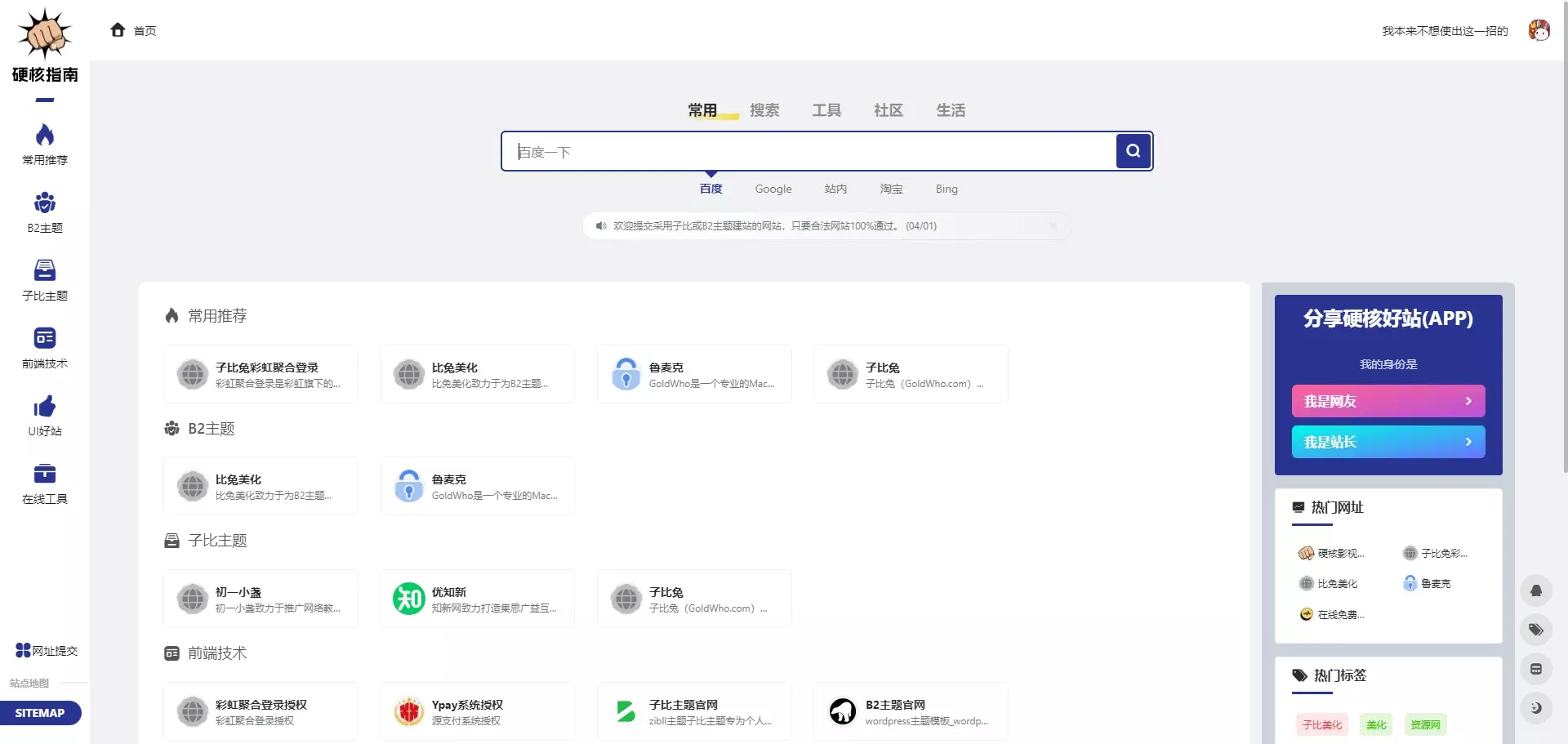The width and height of the screenshot is (1568, 744).
Task: Open 鲁麦克 lock icon in 常用推荐
Action: coord(626,374)
